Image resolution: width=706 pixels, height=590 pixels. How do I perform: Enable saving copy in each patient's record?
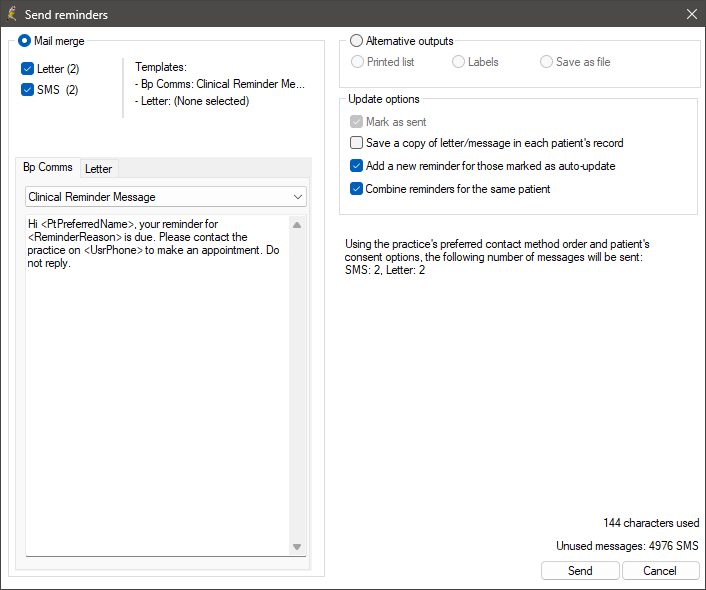356,143
